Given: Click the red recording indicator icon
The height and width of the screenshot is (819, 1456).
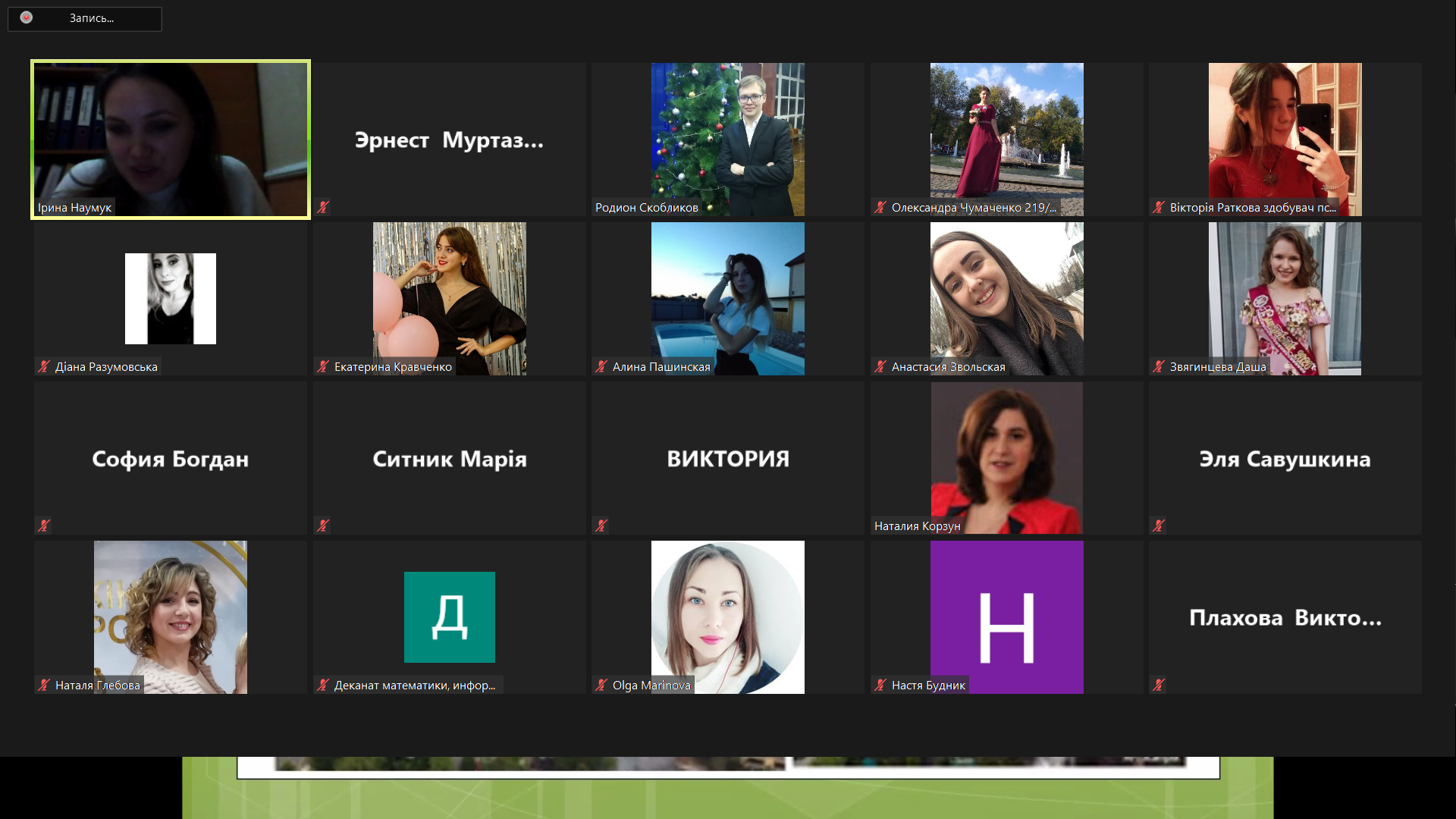Looking at the screenshot, I should click(x=27, y=17).
